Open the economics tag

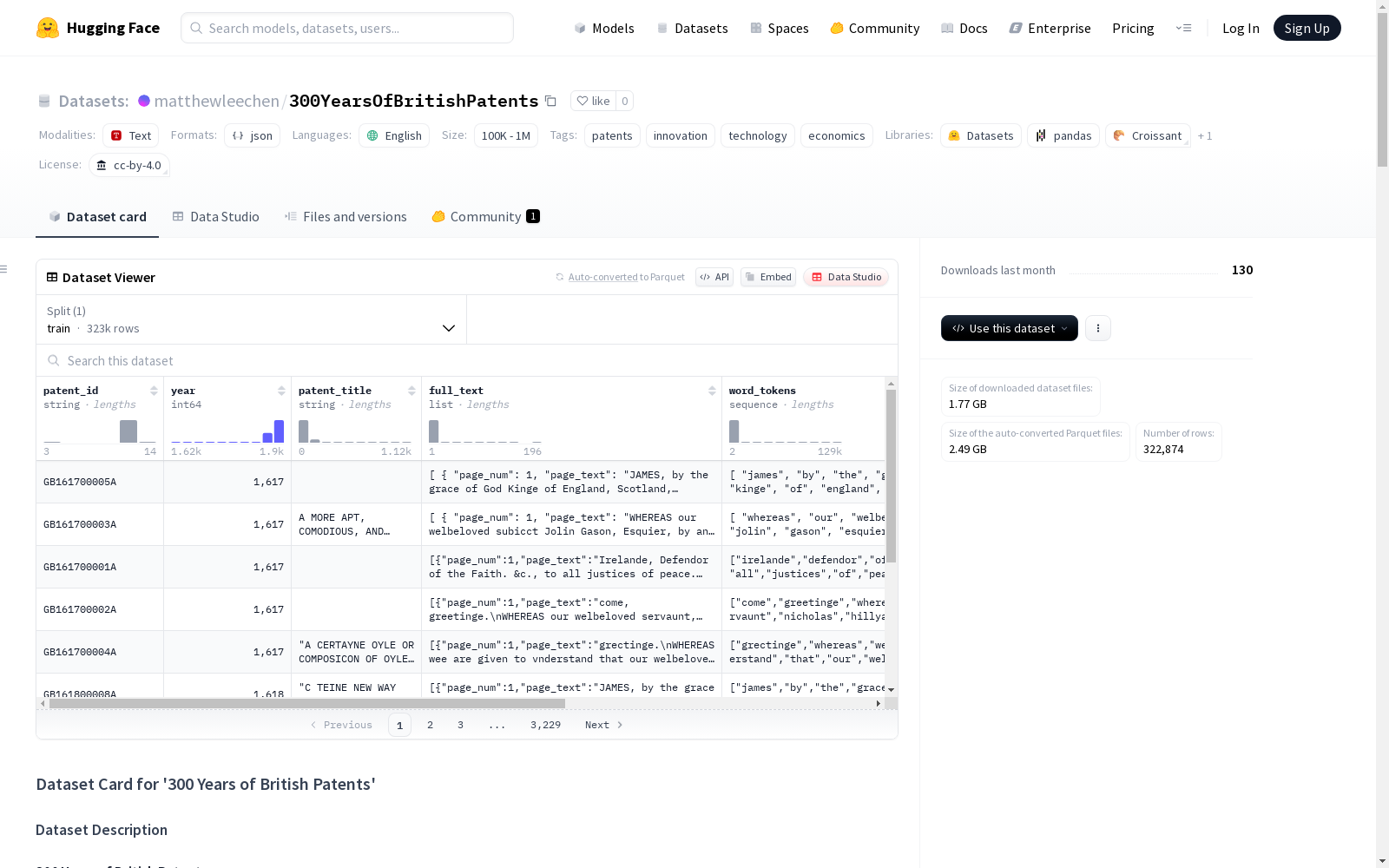836,135
